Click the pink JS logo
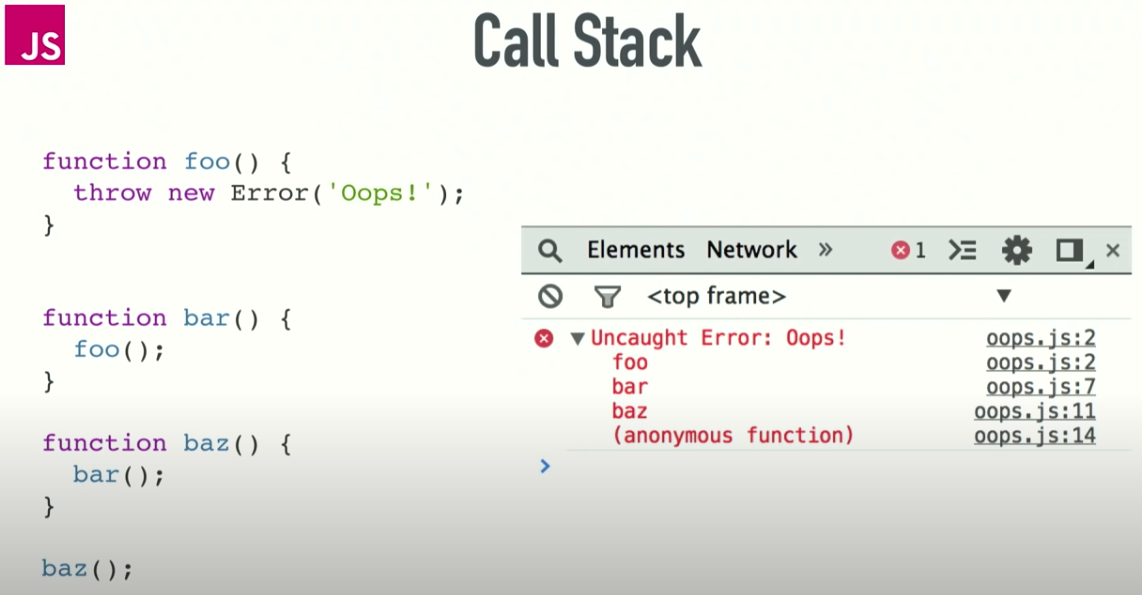1142x595 pixels. pos(35,35)
